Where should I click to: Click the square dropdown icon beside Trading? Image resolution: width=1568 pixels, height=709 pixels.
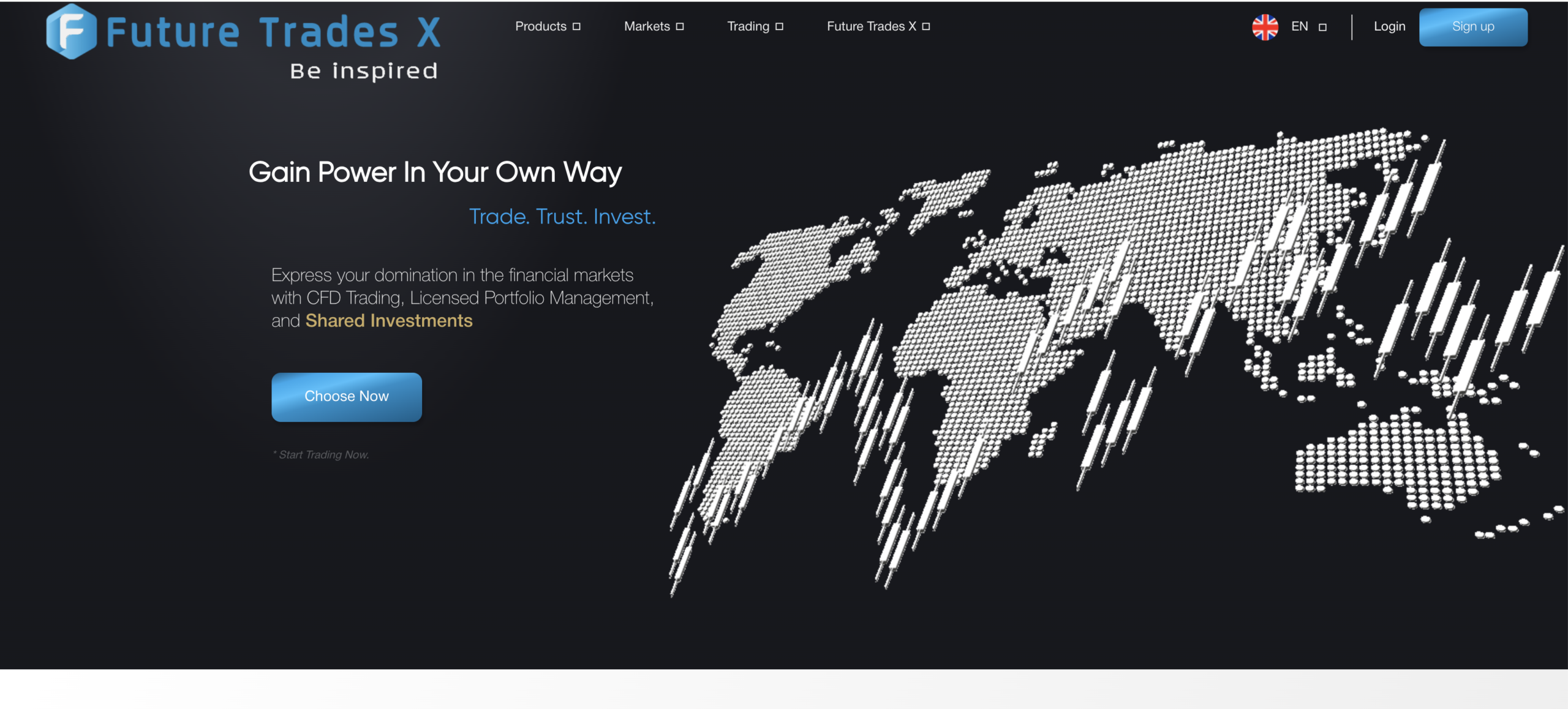(x=780, y=26)
